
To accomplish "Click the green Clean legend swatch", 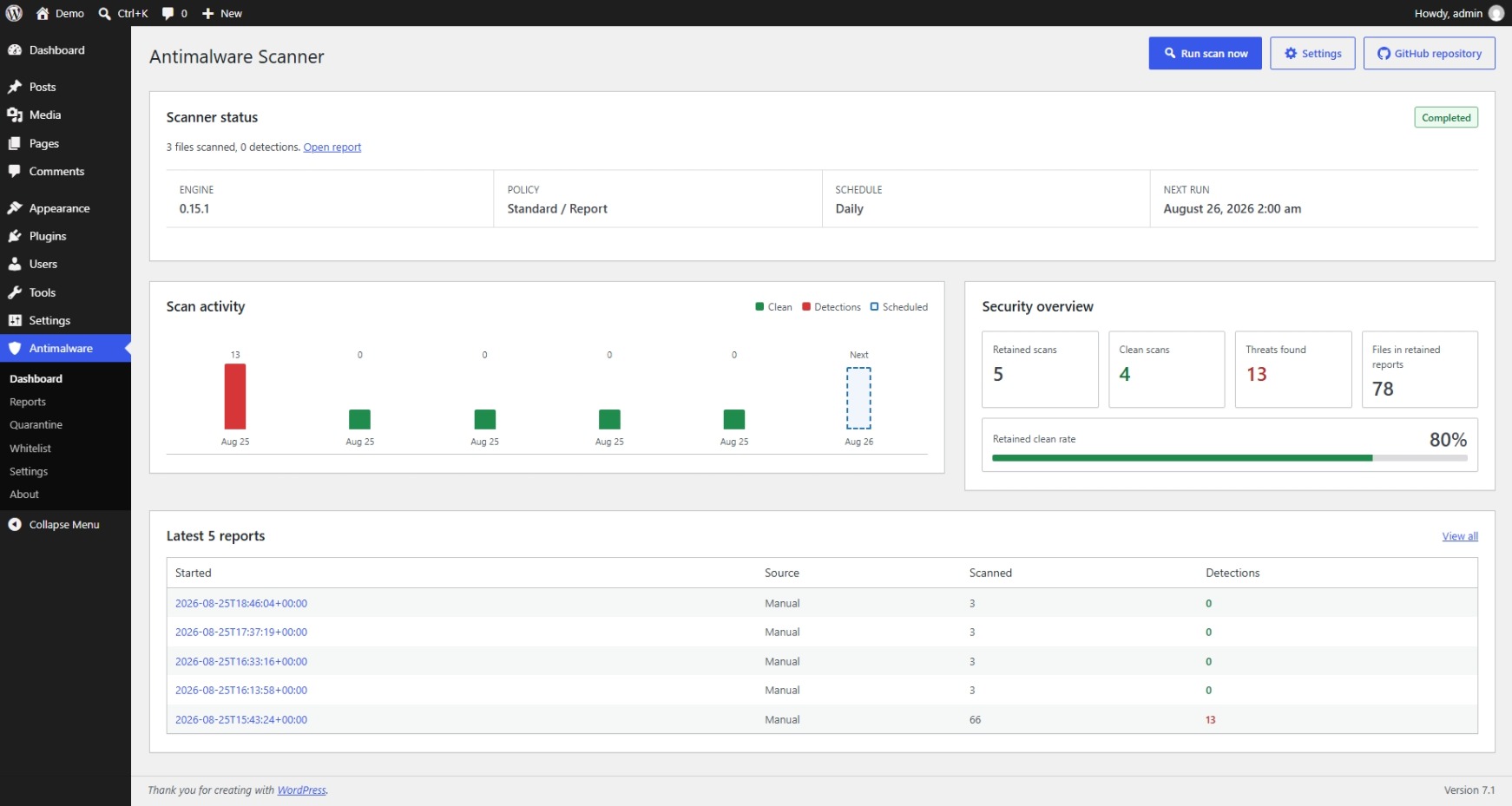I will [x=759, y=306].
